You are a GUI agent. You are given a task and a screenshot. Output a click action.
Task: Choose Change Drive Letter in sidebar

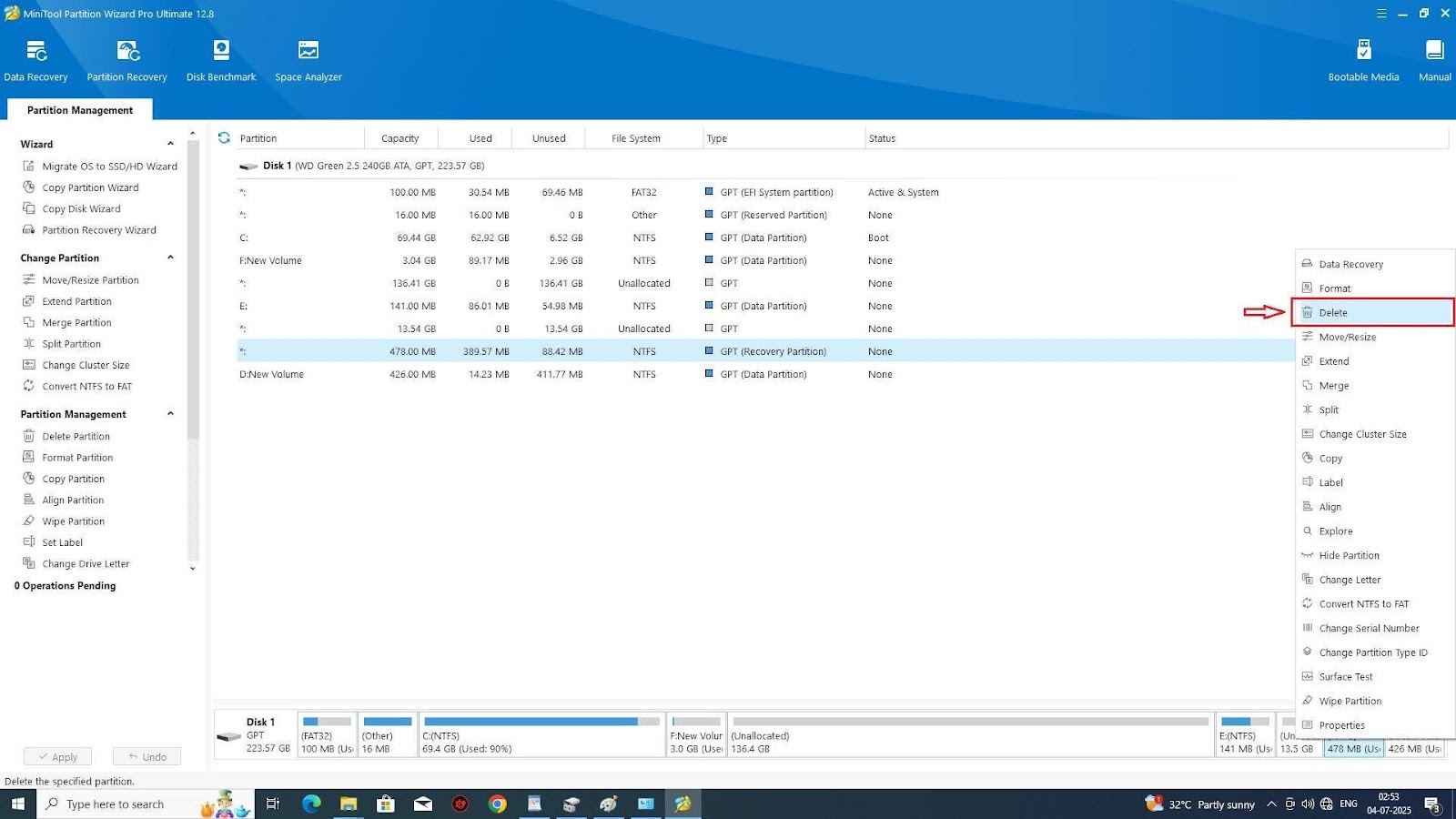(x=76, y=564)
